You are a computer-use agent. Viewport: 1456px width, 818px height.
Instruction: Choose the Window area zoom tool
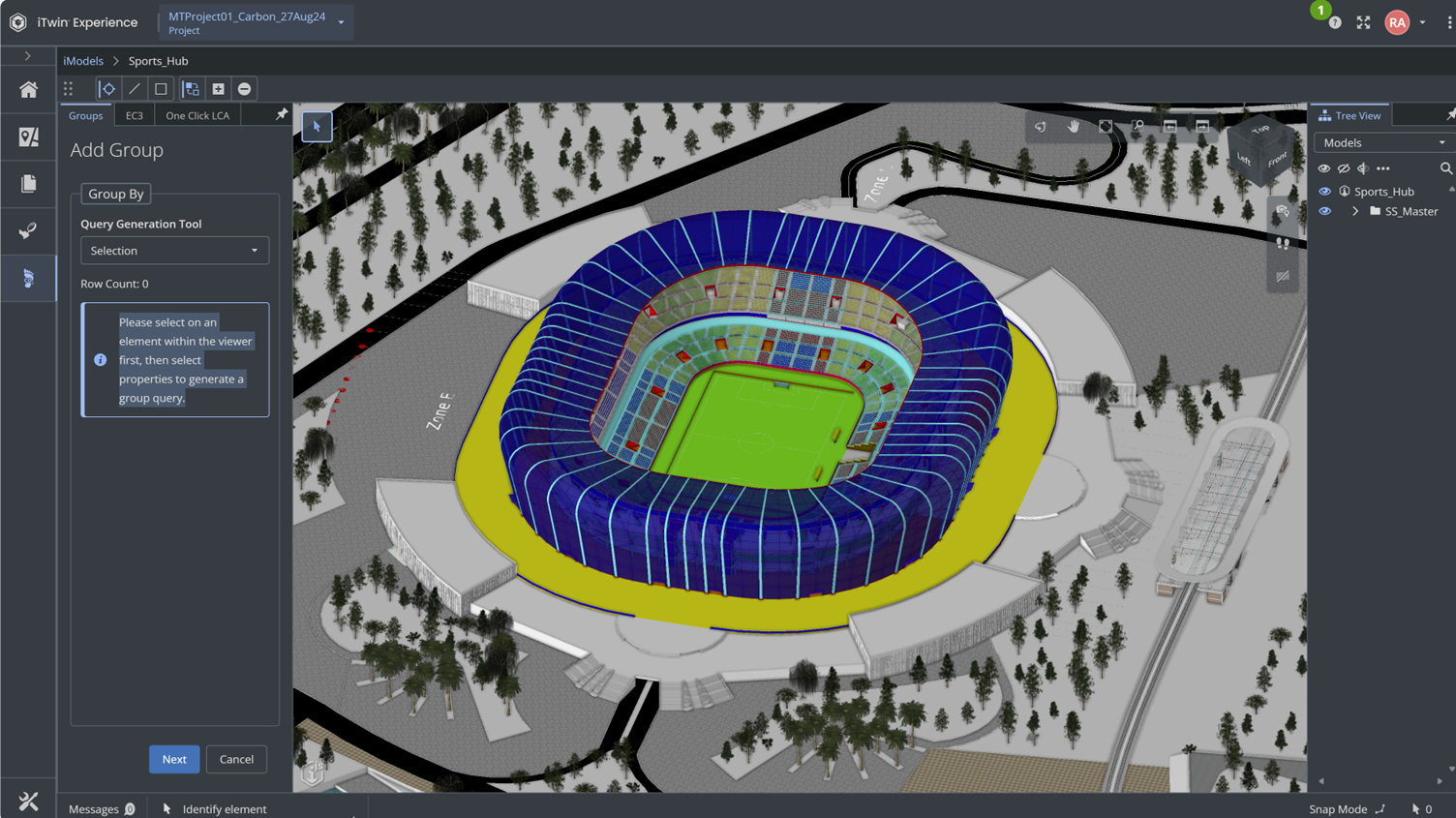[1137, 127]
